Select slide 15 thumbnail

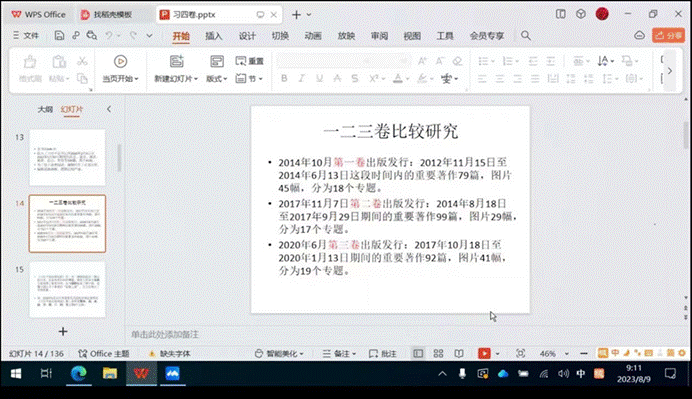pos(67,290)
